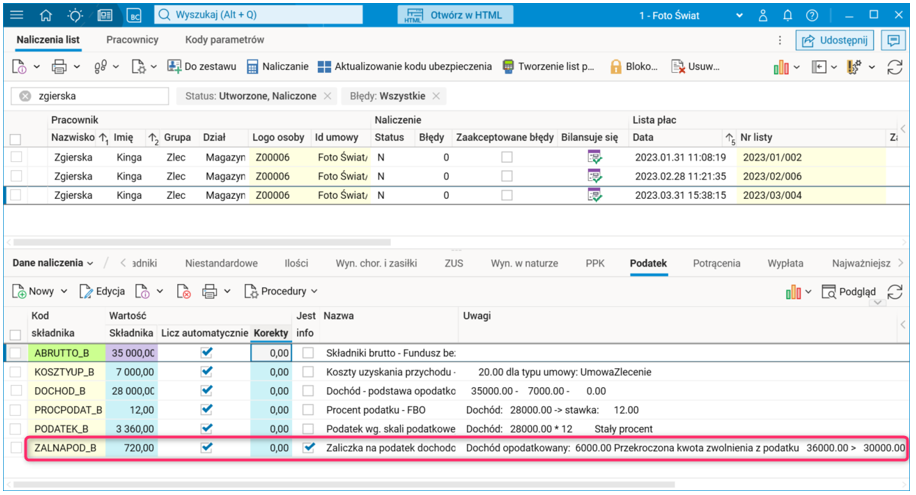
Task: Click the three-dot more options icon
Action: (780, 40)
